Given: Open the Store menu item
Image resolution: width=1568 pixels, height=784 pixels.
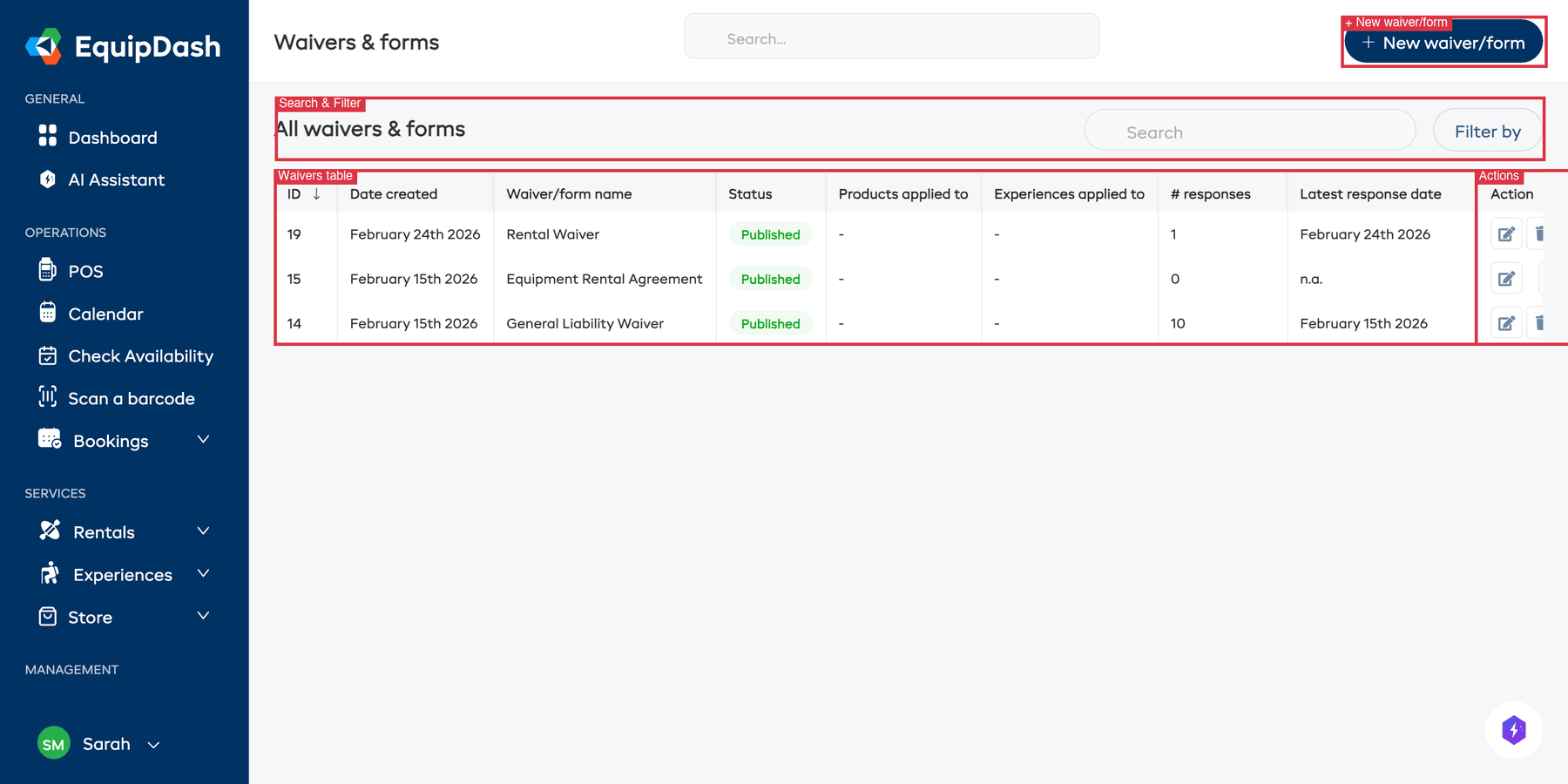Looking at the screenshot, I should pyautogui.click(x=91, y=617).
